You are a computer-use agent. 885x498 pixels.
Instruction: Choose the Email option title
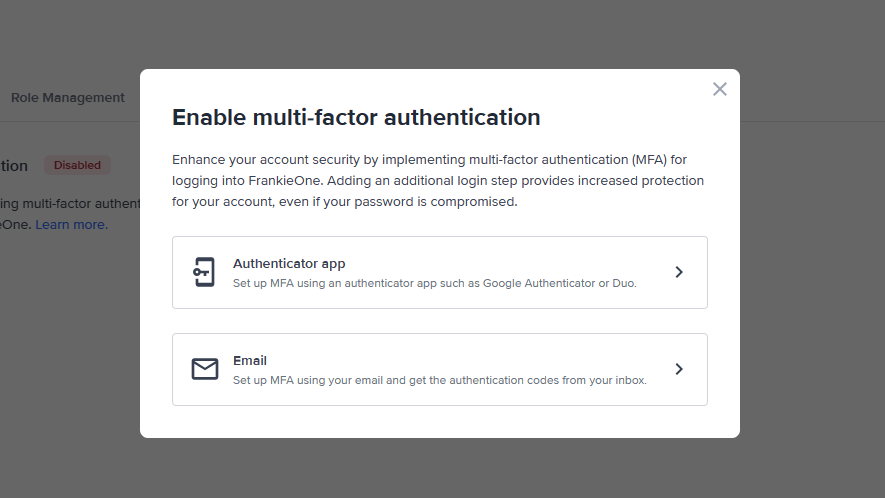tap(250, 361)
